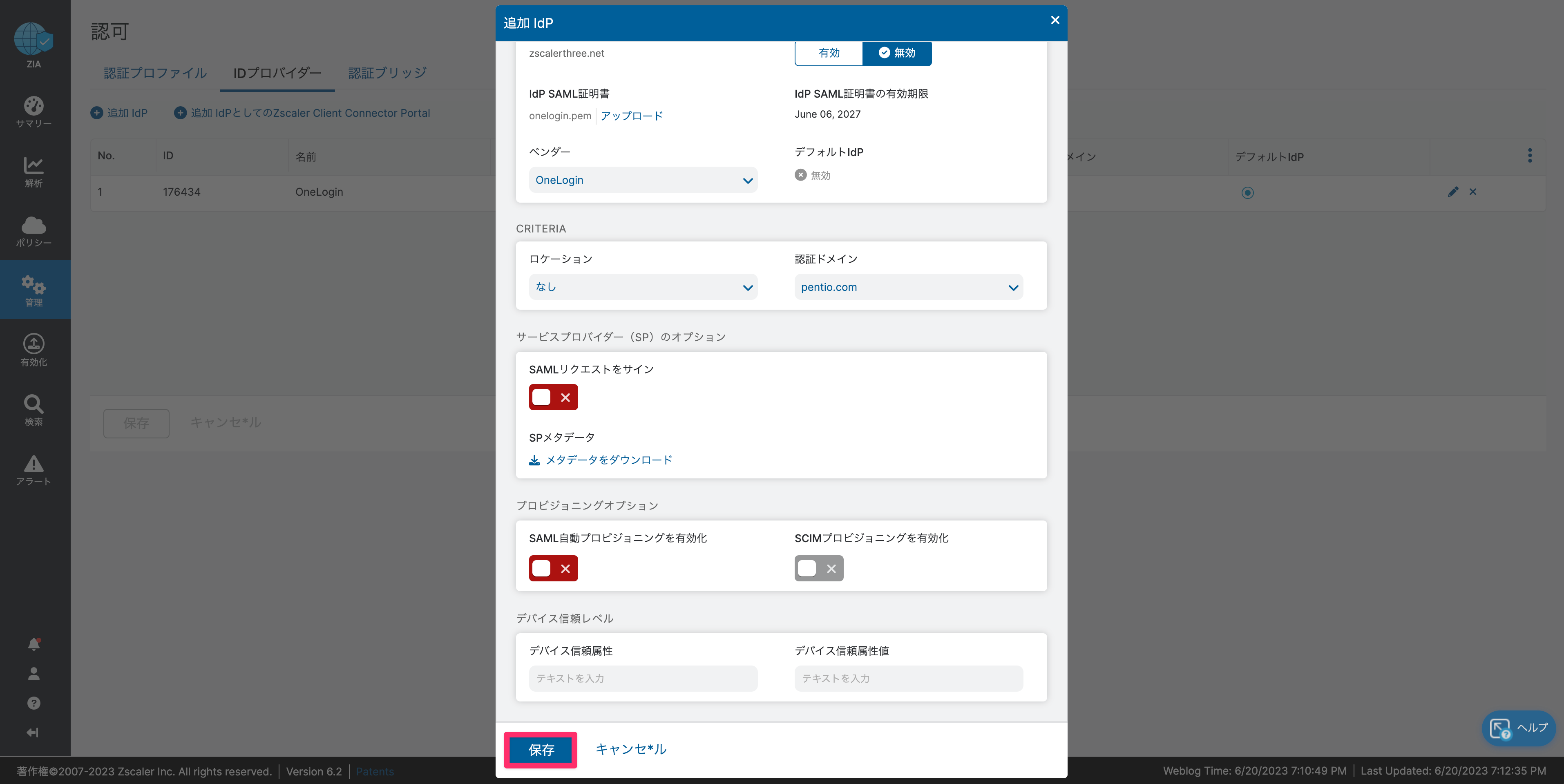Close the 追加 IdP dialog
Viewport: 1564px width, 784px height.
(x=1055, y=20)
